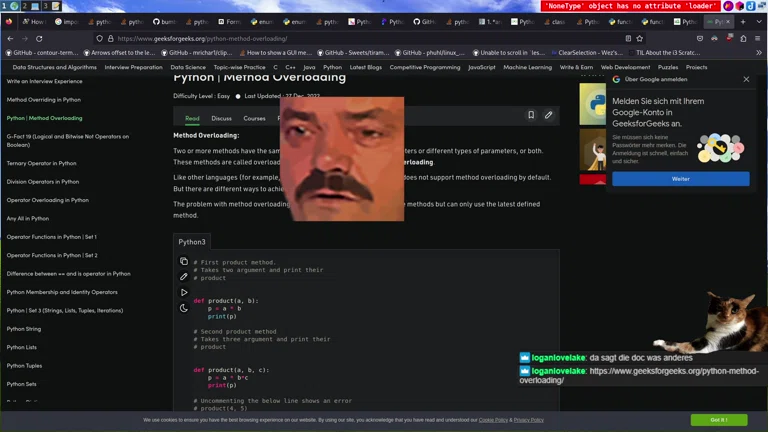Open the red extension icon with badge
Viewport: 768px width, 432px height.
(x=729, y=39)
